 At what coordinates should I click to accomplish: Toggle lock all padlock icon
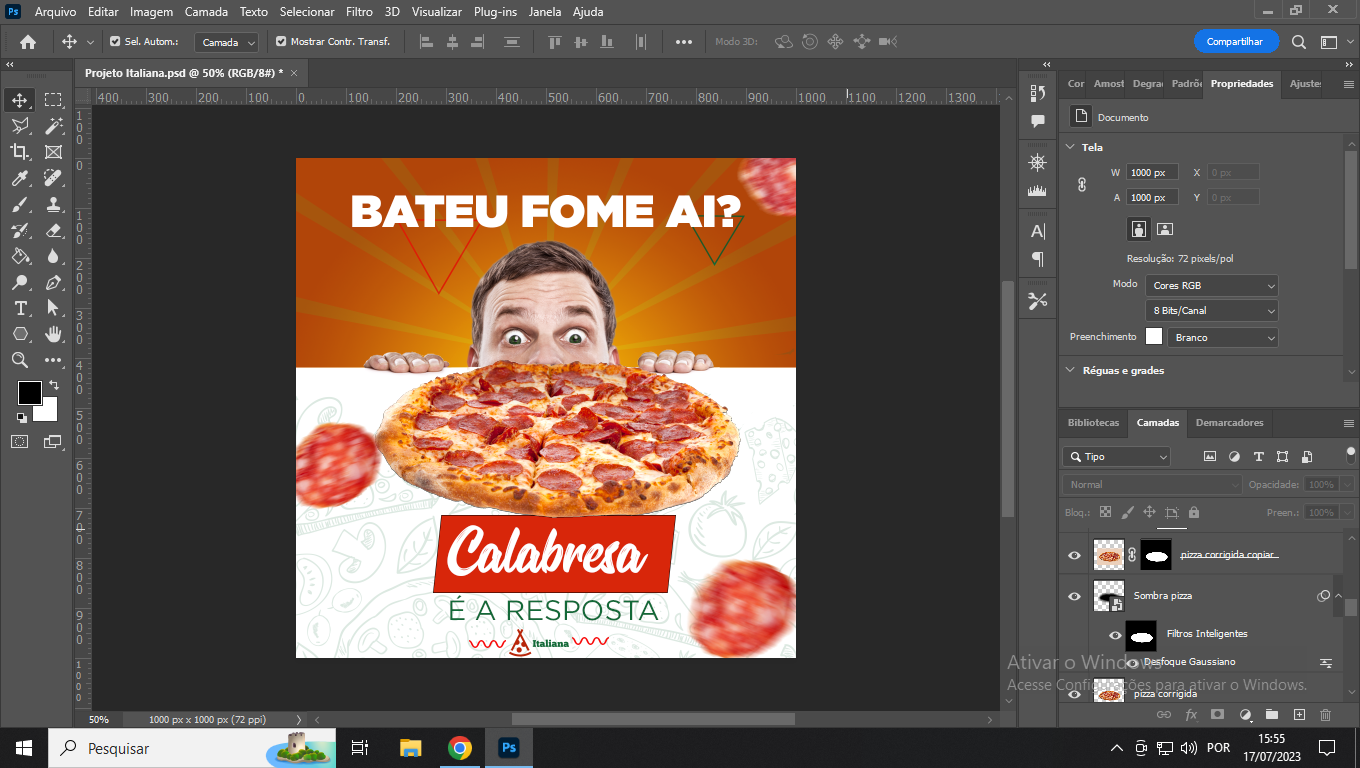(1194, 512)
